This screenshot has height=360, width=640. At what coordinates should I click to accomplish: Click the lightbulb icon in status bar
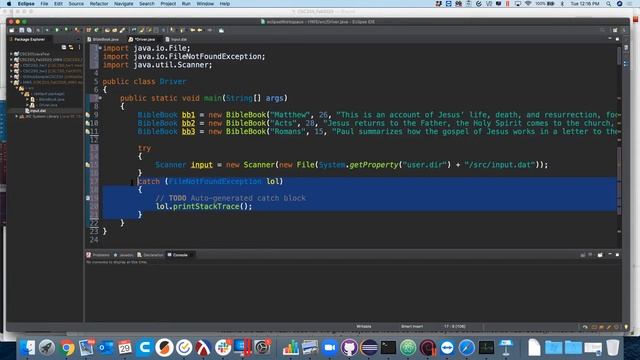click(626, 327)
